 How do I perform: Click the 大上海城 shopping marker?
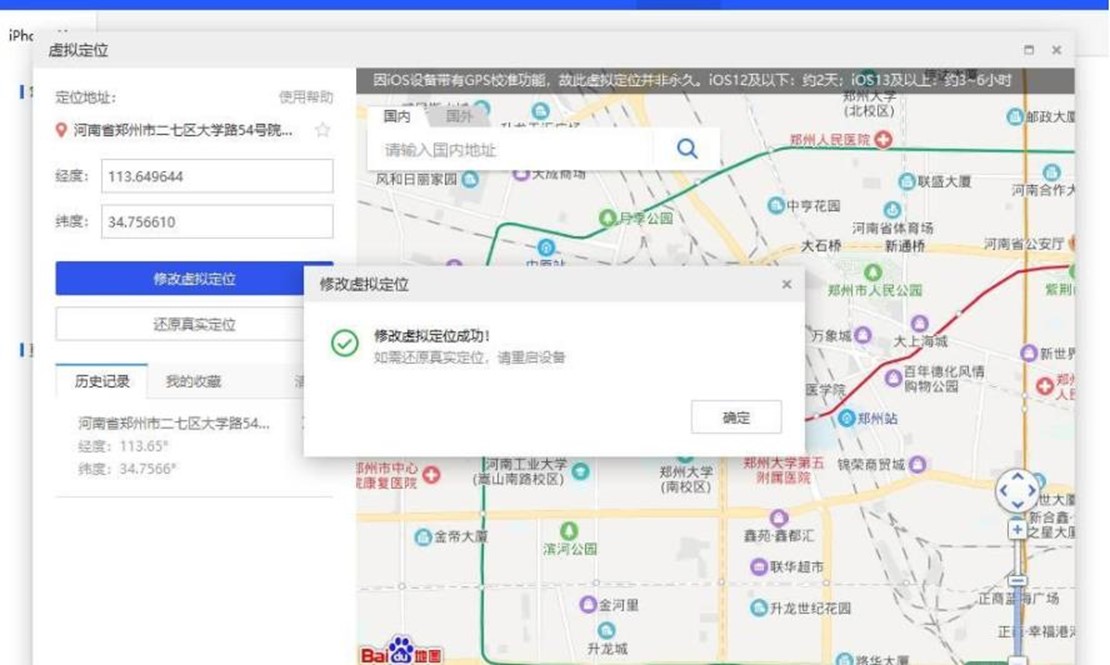[x=920, y=324]
